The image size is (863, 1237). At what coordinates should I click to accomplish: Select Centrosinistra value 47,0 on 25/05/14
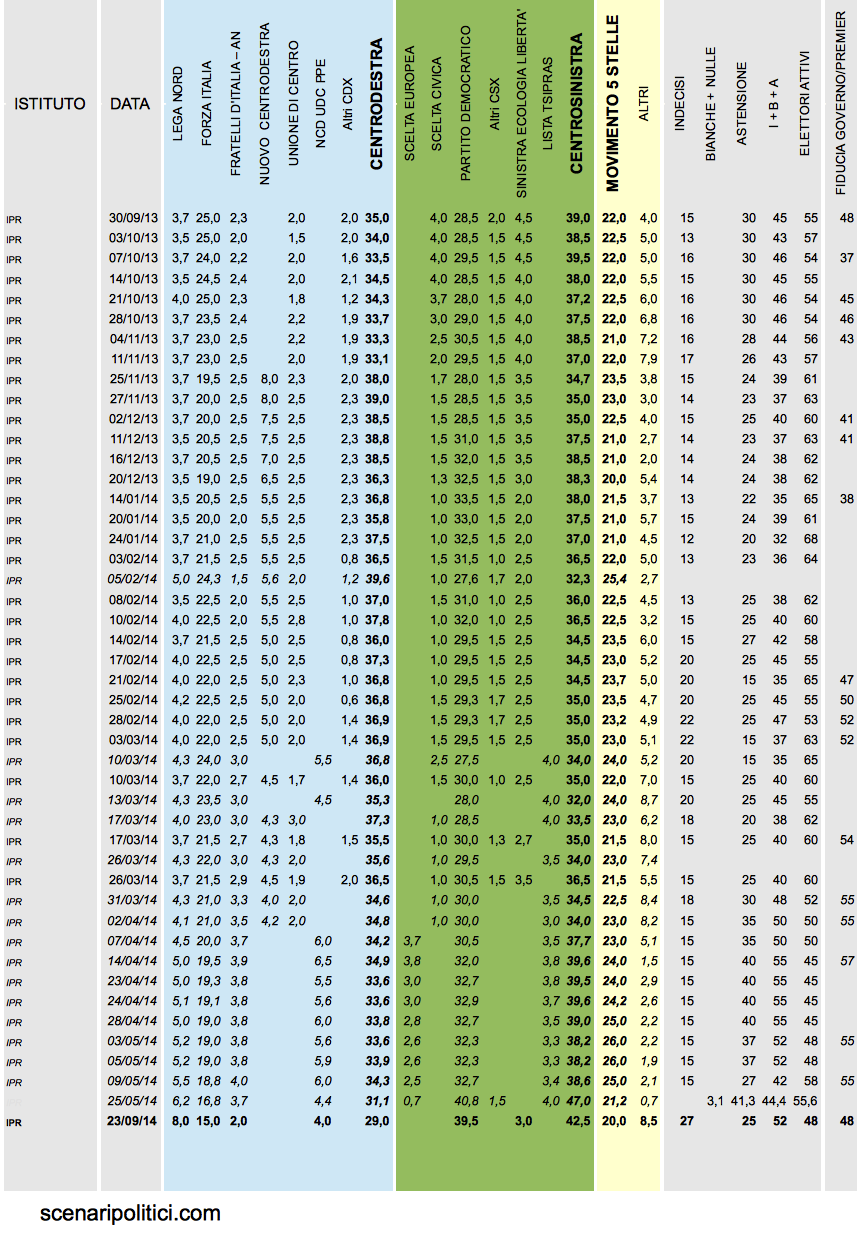pos(578,1102)
